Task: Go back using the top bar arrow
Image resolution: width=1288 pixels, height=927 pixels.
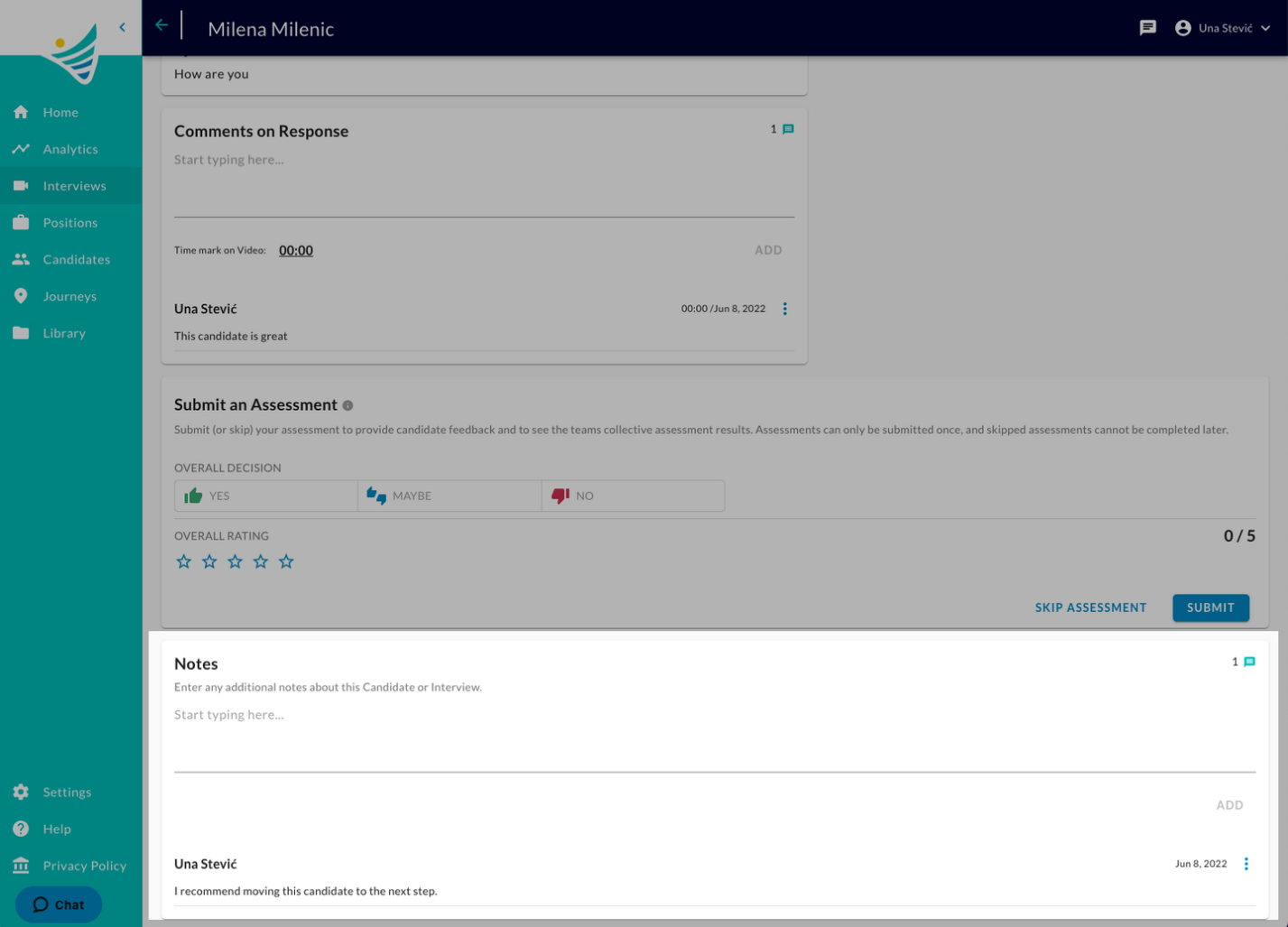Action: pyautogui.click(x=162, y=25)
